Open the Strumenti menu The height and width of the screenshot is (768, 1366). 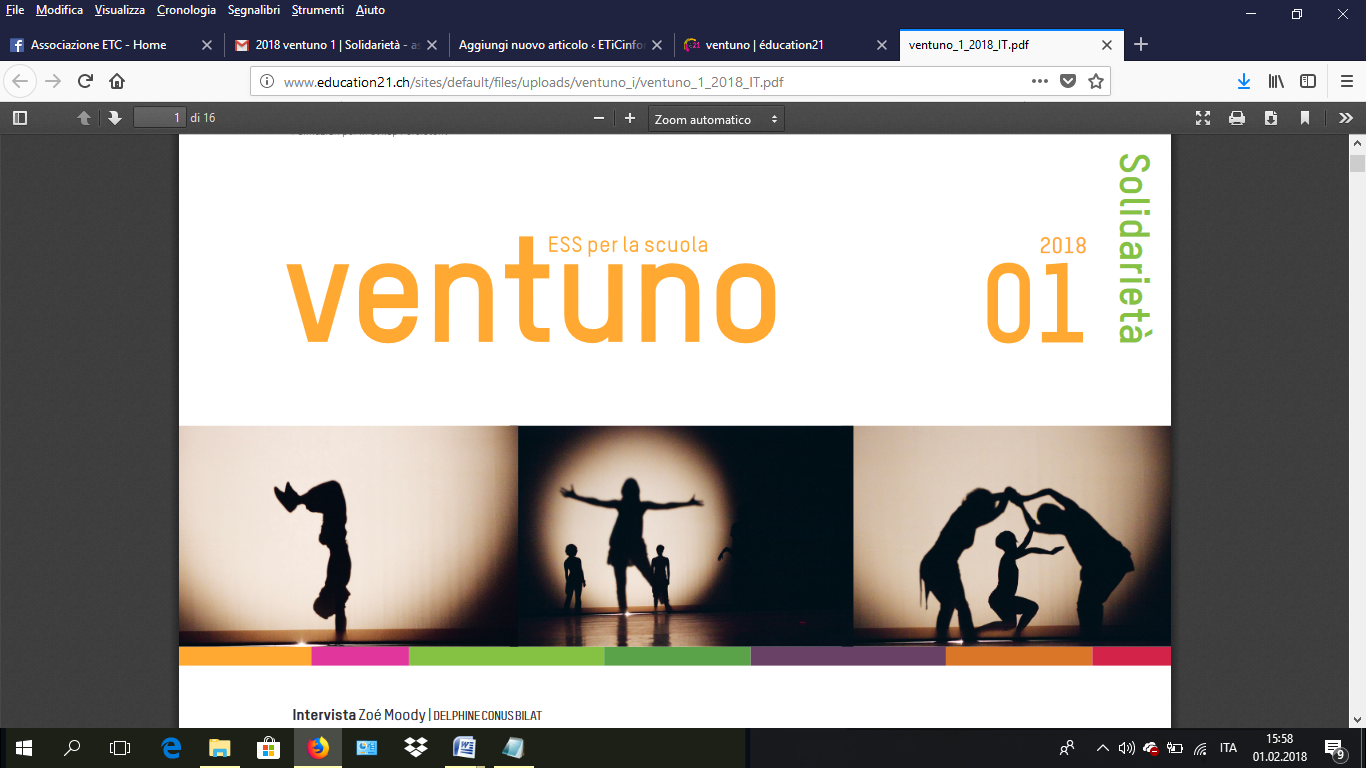(317, 10)
